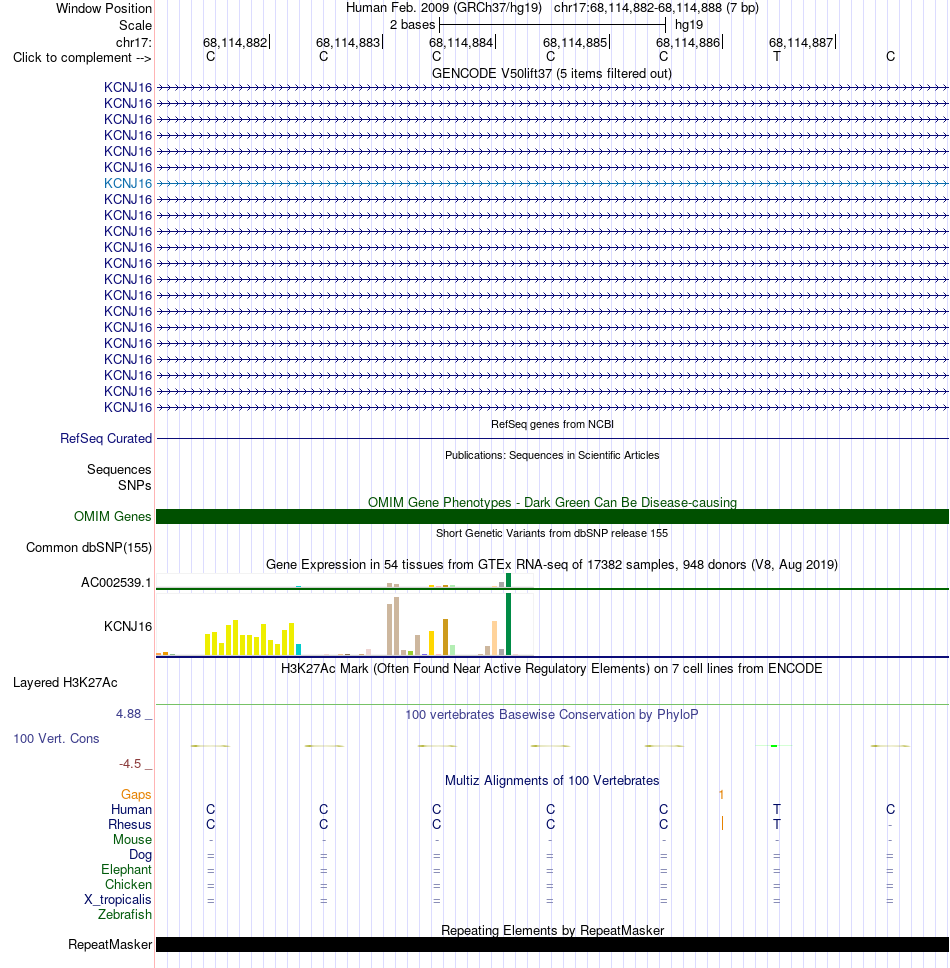Open OMIM Gene Phenotypes track title
The height and width of the screenshot is (968, 950).
pyautogui.click(x=552, y=503)
